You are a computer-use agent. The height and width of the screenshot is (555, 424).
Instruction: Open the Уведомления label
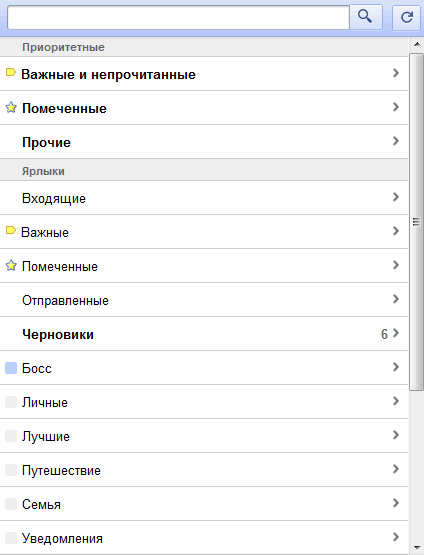click(204, 538)
